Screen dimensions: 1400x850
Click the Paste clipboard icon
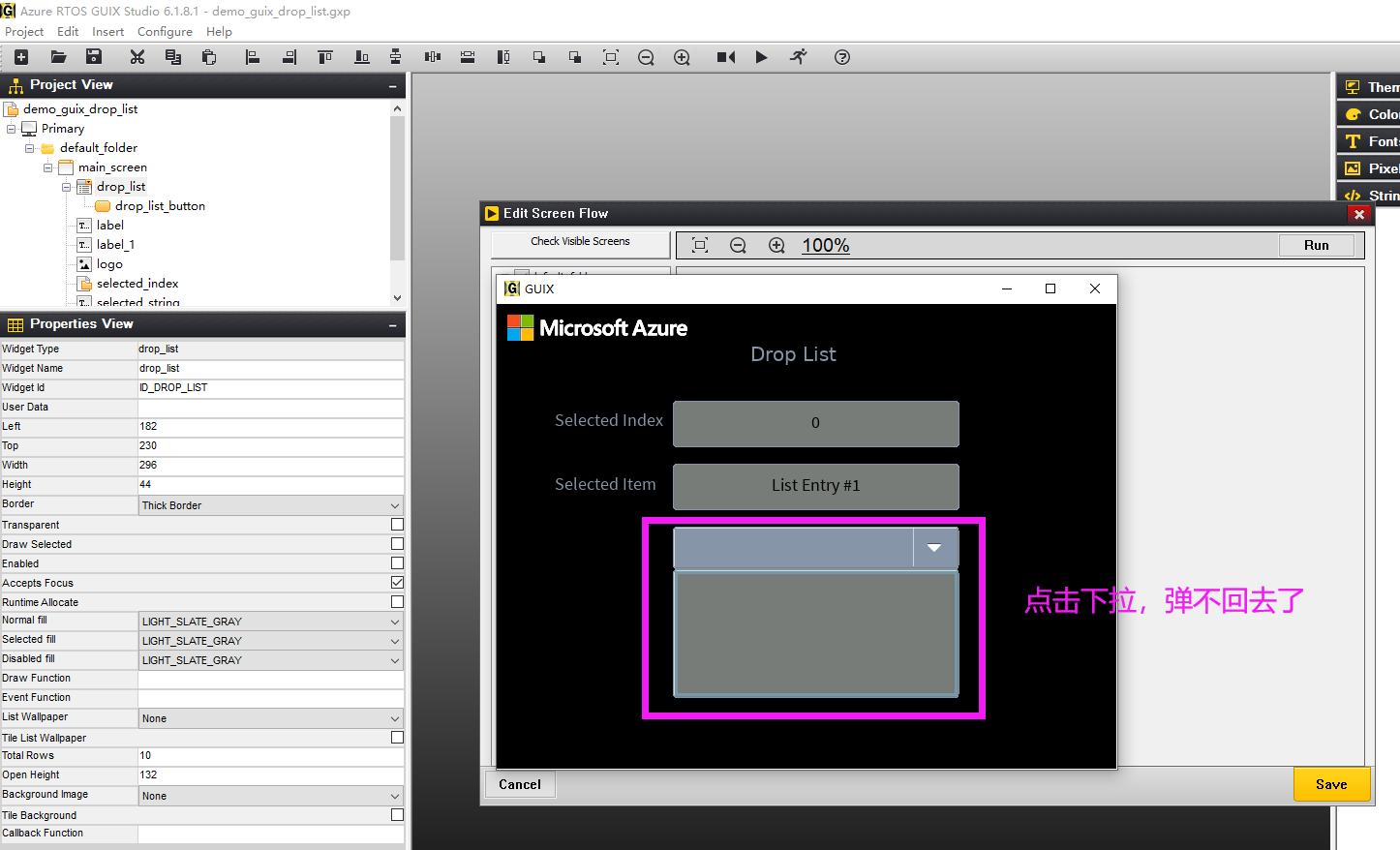[x=209, y=57]
